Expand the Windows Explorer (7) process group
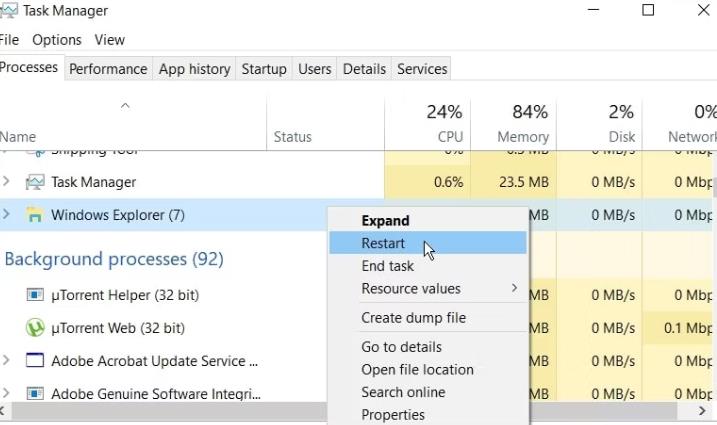The image size is (717, 425). [x=6, y=214]
